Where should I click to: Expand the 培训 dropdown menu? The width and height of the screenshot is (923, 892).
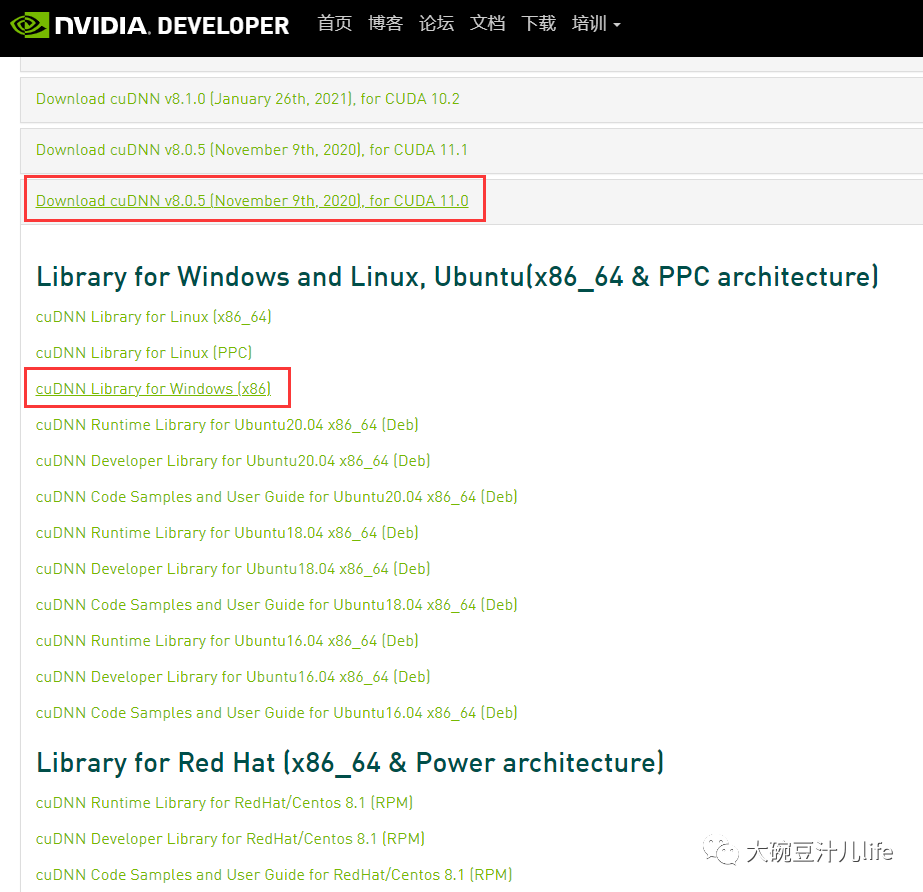pyautogui.click(x=596, y=24)
